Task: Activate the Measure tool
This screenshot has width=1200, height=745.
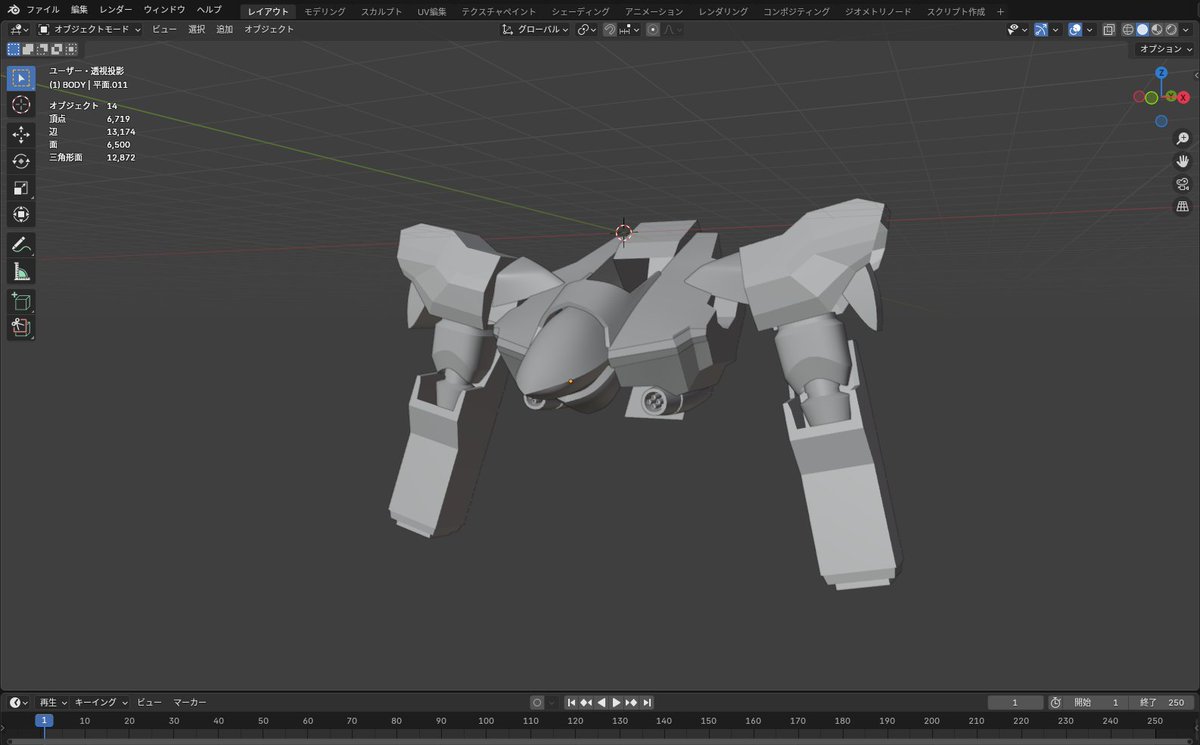Action: [x=20, y=272]
